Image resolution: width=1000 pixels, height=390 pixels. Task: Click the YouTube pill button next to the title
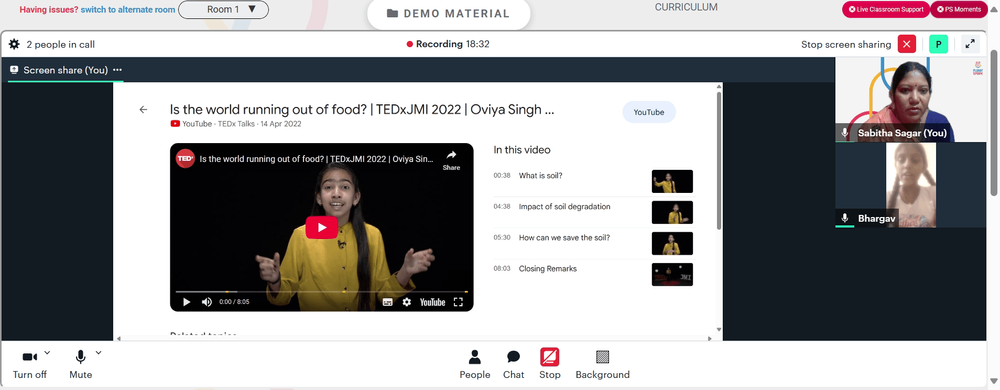click(x=649, y=112)
